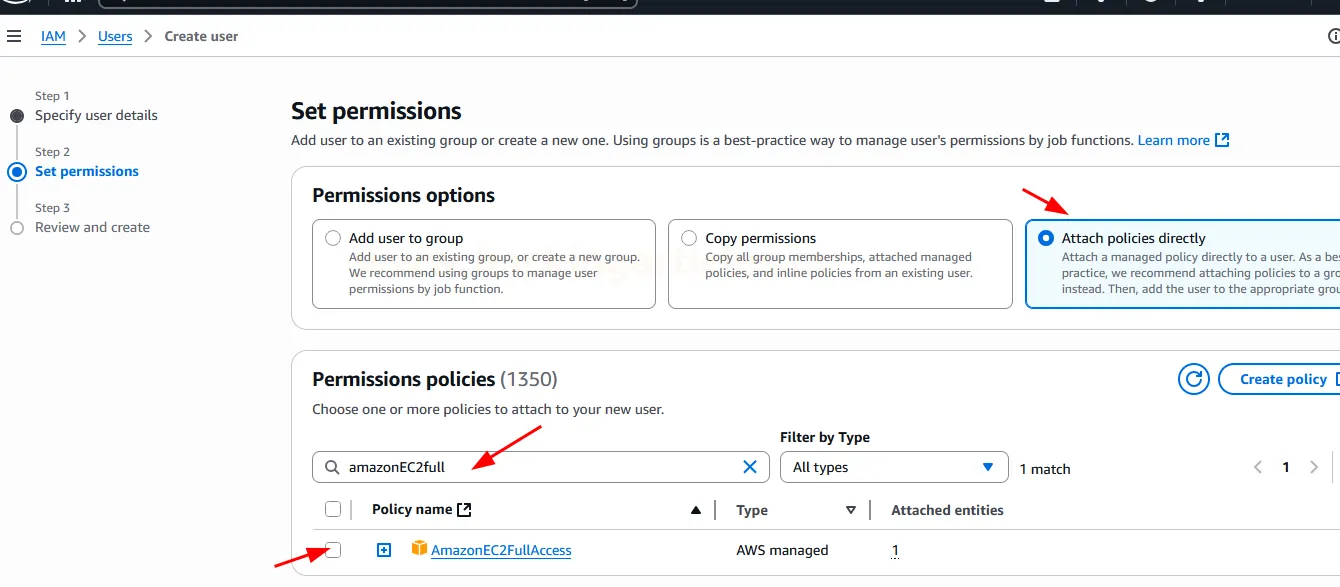Click inside the policy search field
The image size is (1340, 587).
[540, 467]
